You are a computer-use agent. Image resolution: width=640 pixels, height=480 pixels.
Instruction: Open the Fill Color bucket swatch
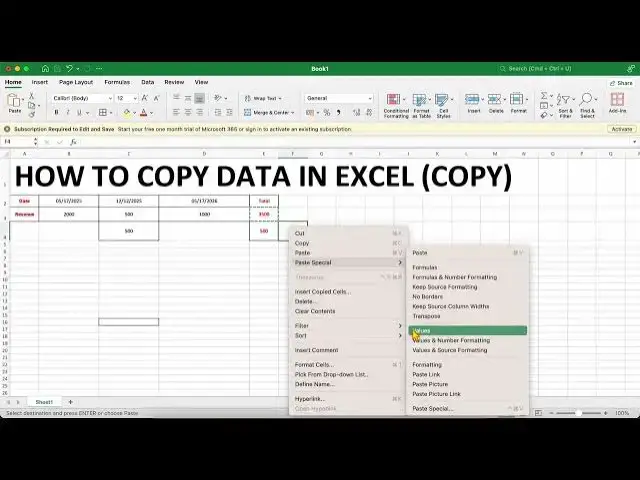[127, 113]
